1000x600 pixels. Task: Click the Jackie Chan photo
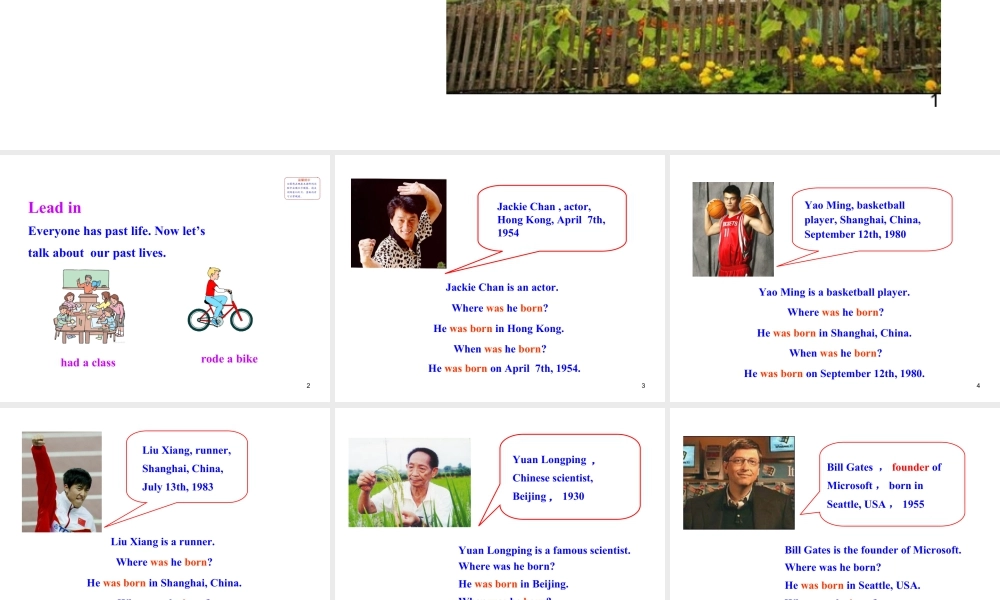point(398,223)
